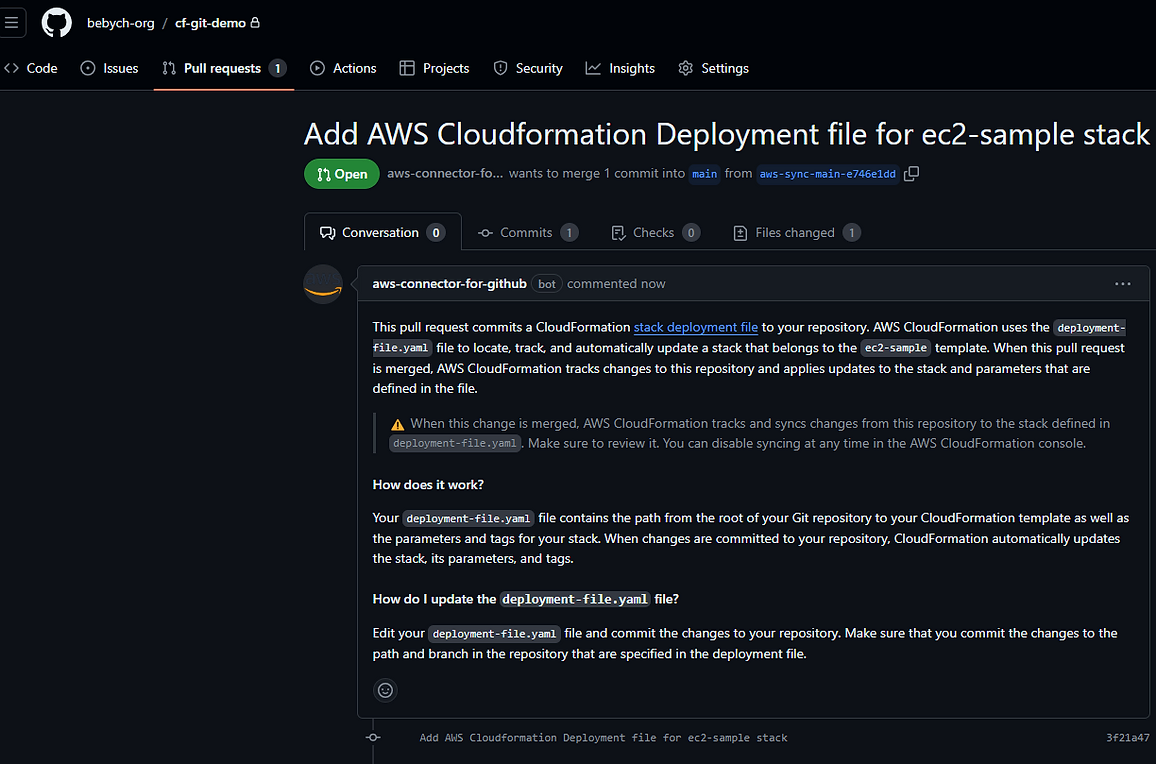Click the AWS bot avatar
The height and width of the screenshot is (764, 1156).
(x=323, y=284)
